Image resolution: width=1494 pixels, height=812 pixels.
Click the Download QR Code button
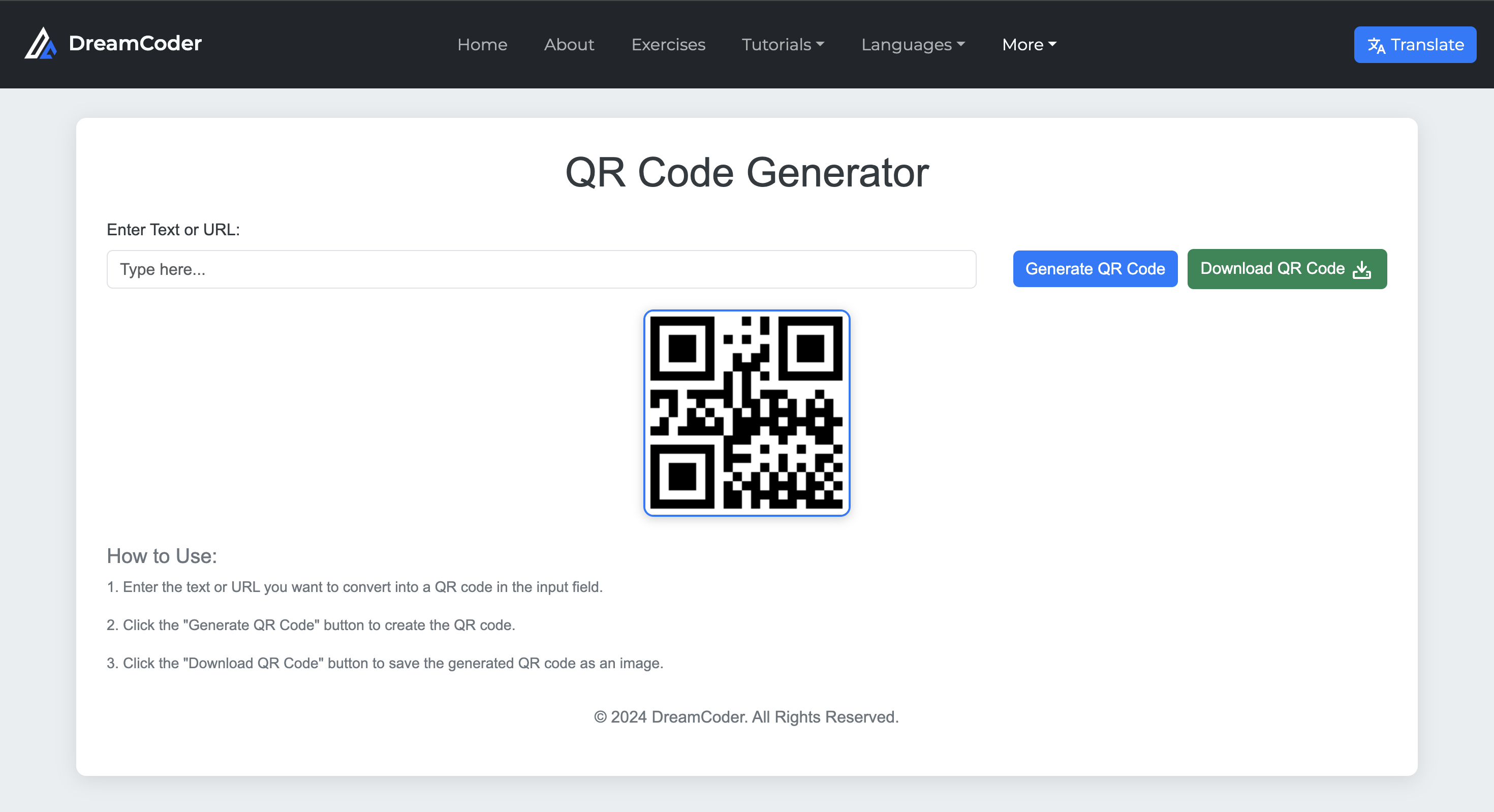[x=1287, y=268]
